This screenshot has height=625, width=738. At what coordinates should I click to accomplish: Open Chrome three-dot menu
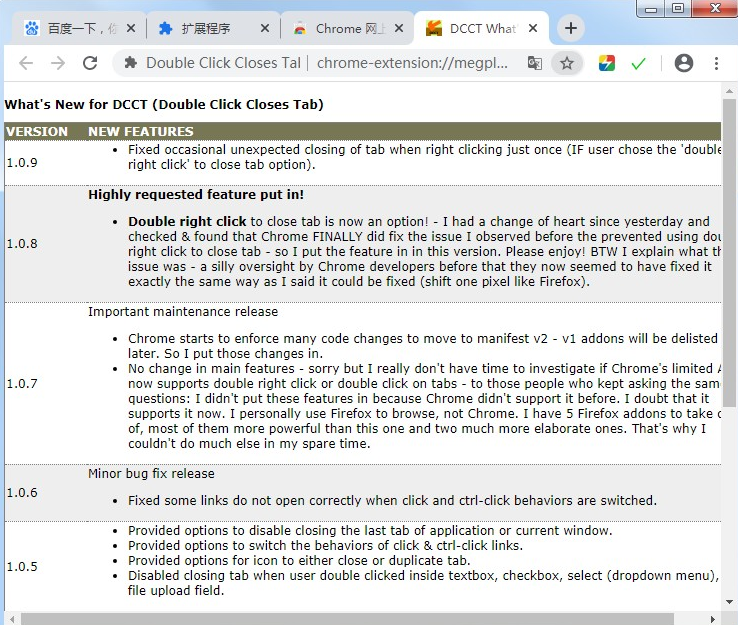(x=716, y=63)
